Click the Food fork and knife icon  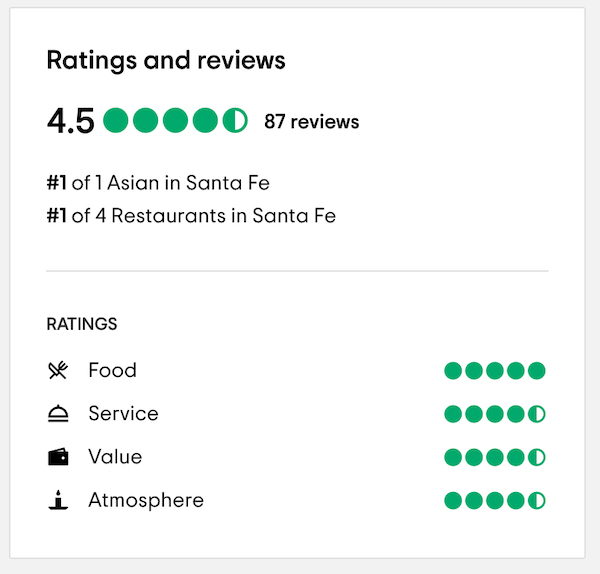(x=58, y=371)
